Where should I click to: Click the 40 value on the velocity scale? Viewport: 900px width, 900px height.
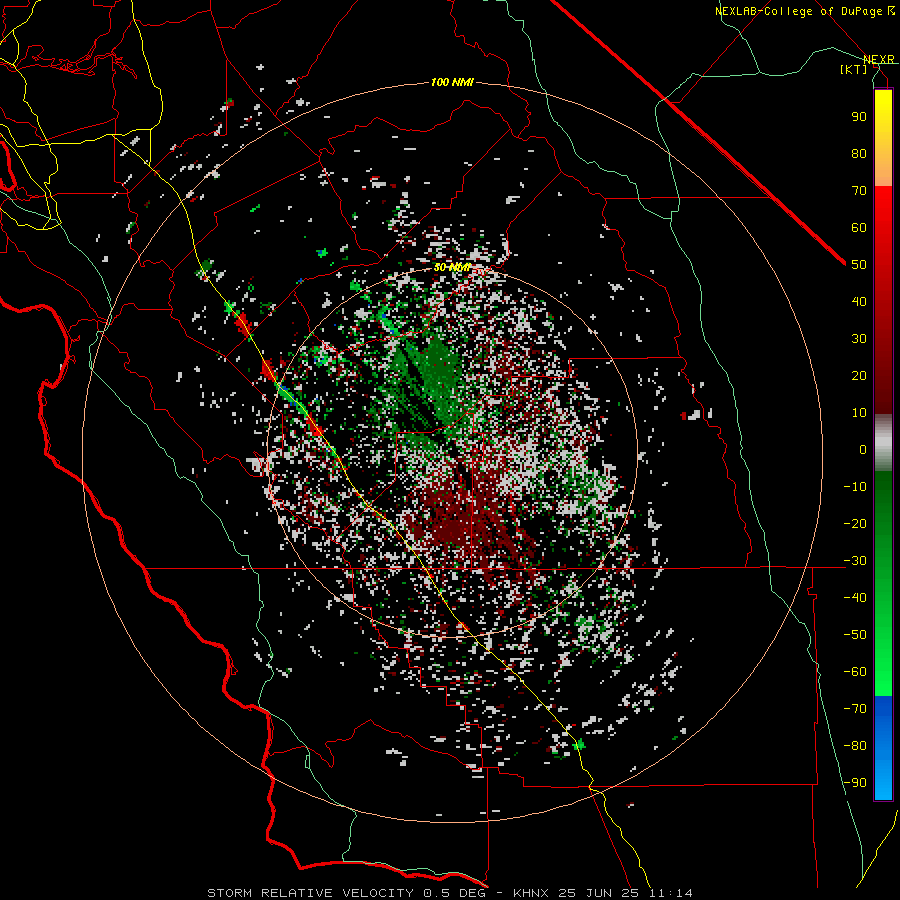(859, 301)
